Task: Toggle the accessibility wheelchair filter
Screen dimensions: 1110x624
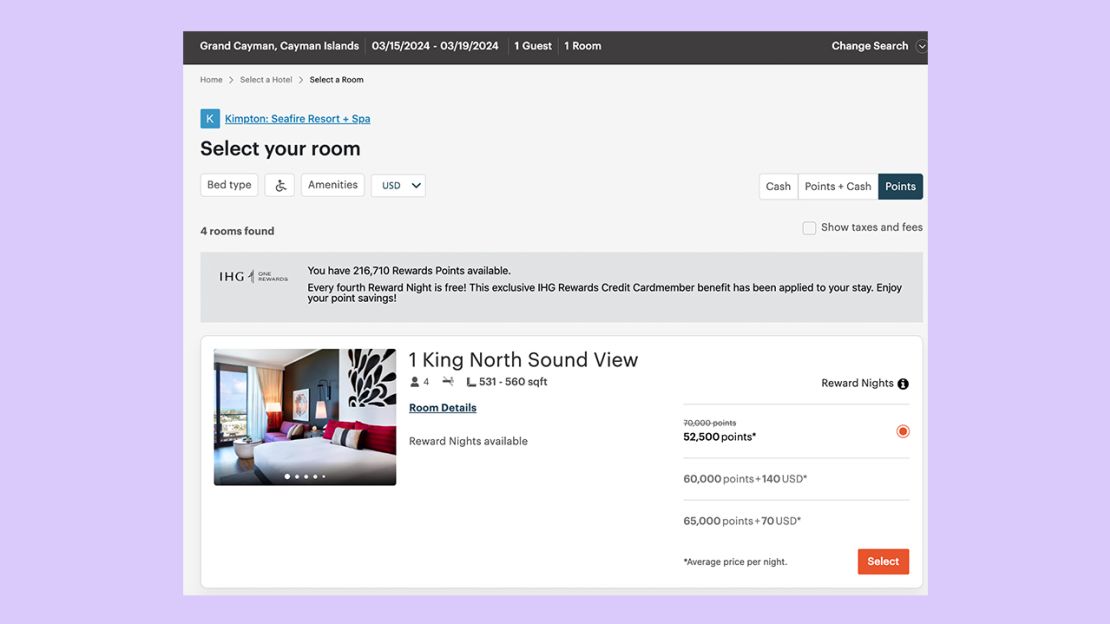Action: (280, 186)
